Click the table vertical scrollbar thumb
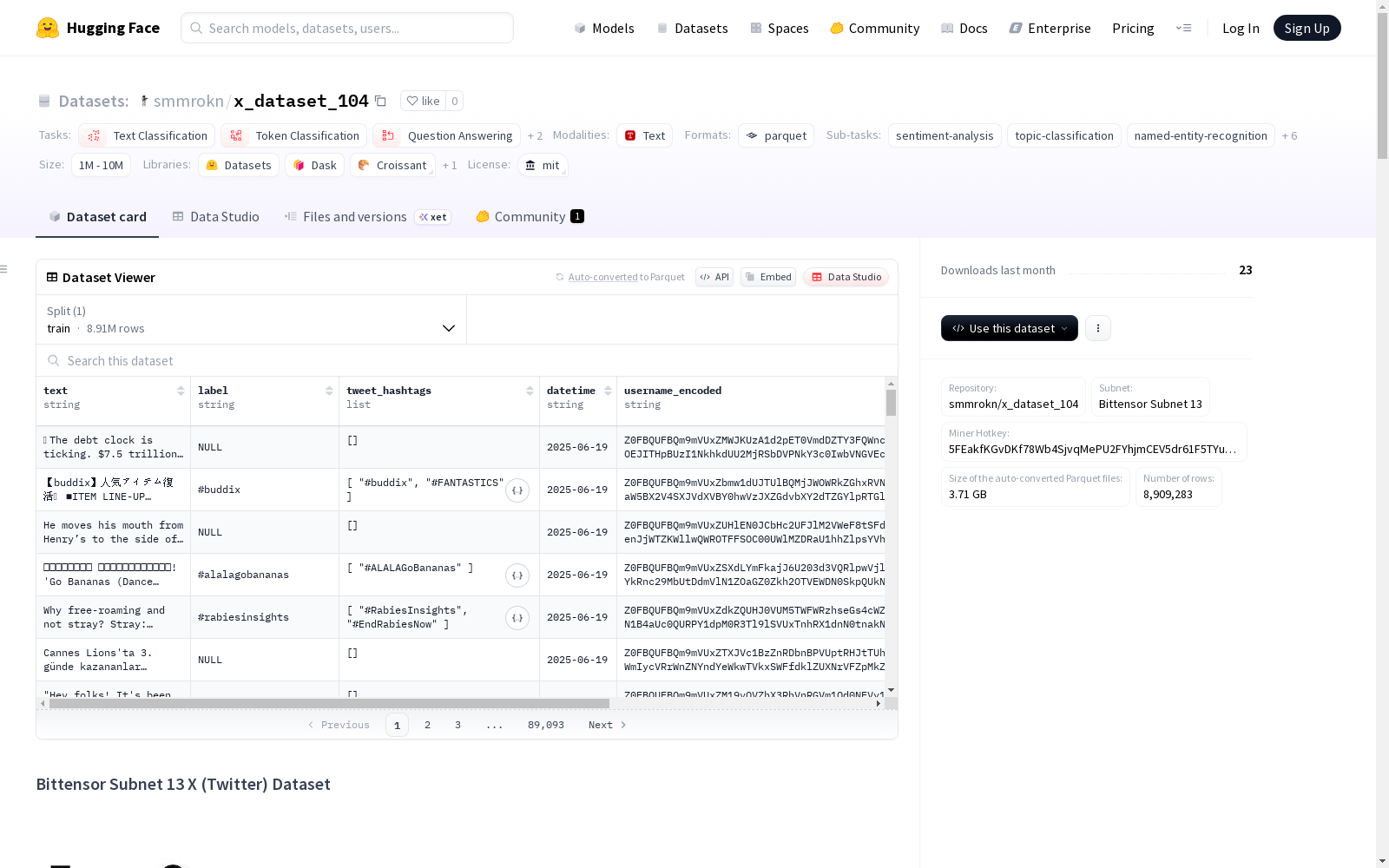This screenshot has width=1389, height=868. (x=891, y=403)
